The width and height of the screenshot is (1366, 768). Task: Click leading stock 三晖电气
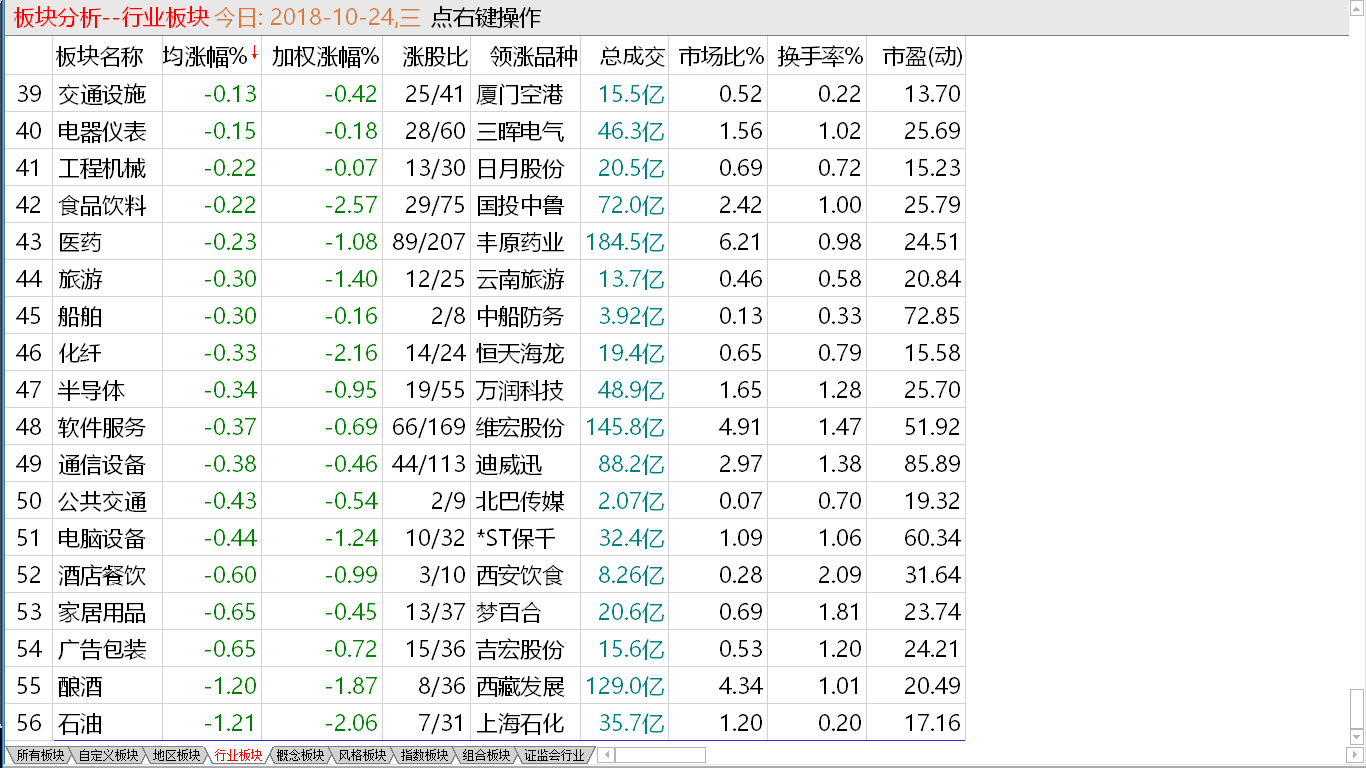tap(520, 131)
